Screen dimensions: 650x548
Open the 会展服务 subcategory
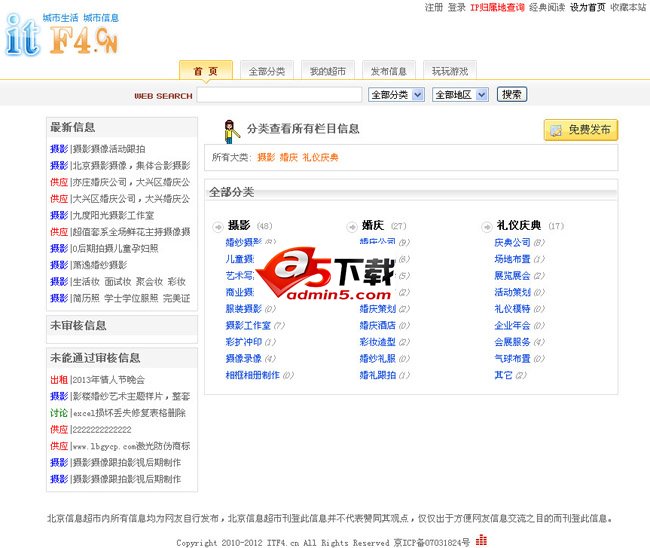tap(512, 342)
